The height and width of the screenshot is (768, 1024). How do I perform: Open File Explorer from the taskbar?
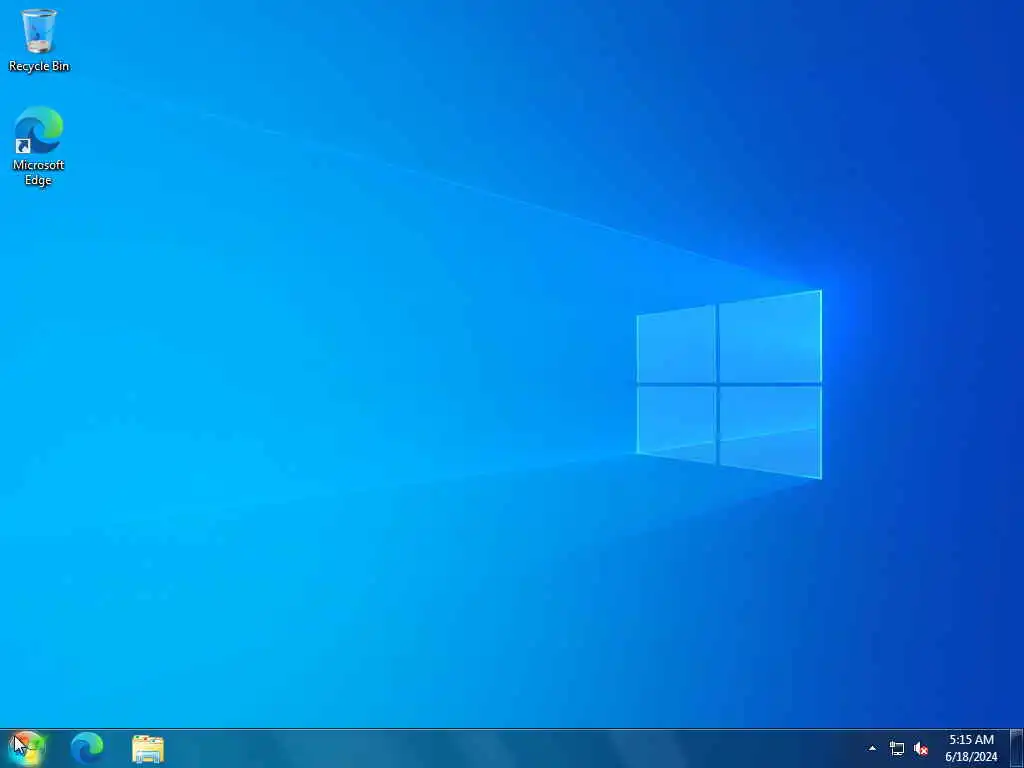(x=148, y=749)
